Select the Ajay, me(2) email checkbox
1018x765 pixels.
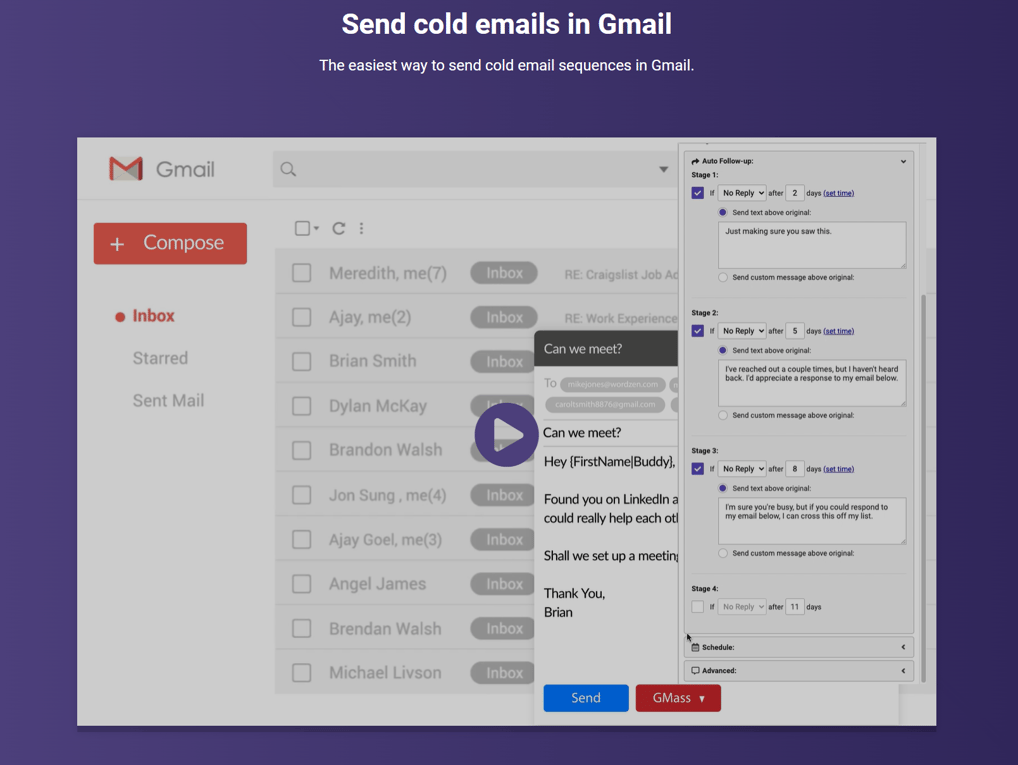click(x=301, y=317)
